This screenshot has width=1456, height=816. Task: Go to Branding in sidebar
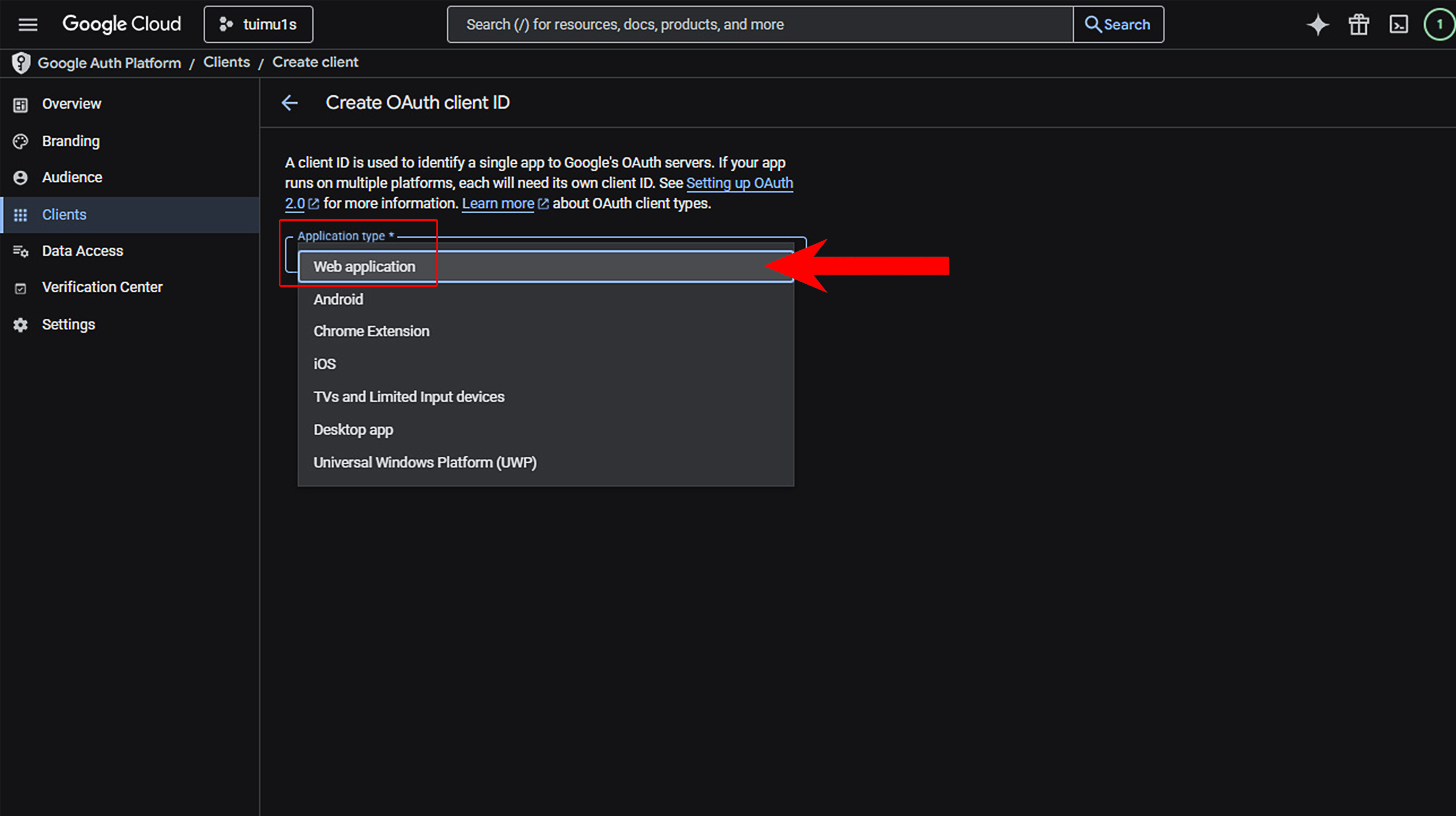click(71, 141)
